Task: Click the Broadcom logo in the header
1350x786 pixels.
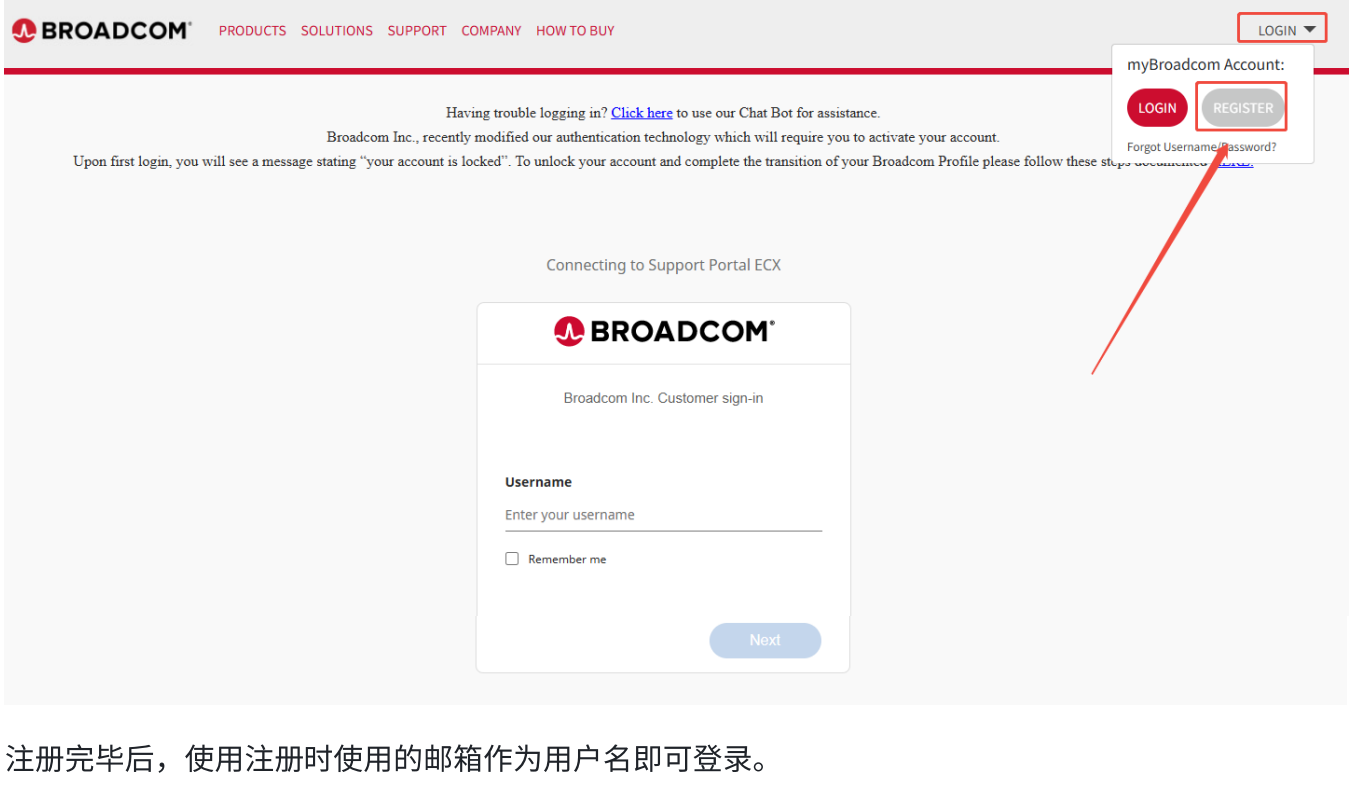Action: [x=101, y=30]
